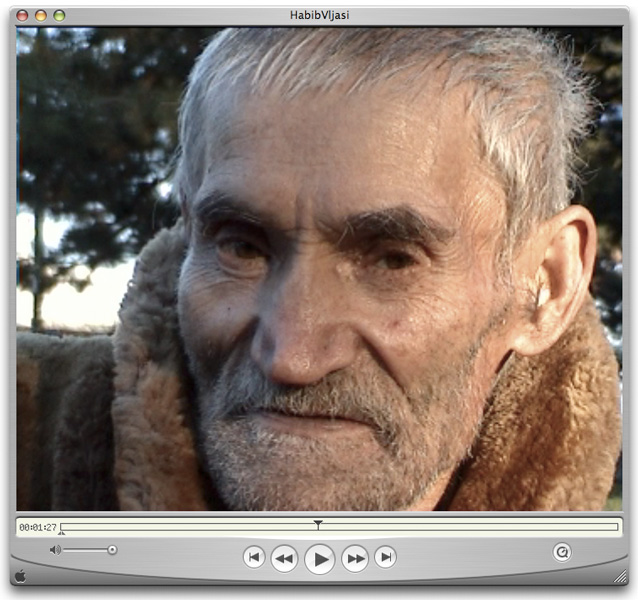Viewport: 638px width, 600px height.
Task: Click the video frame
Action: click(x=319, y=269)
